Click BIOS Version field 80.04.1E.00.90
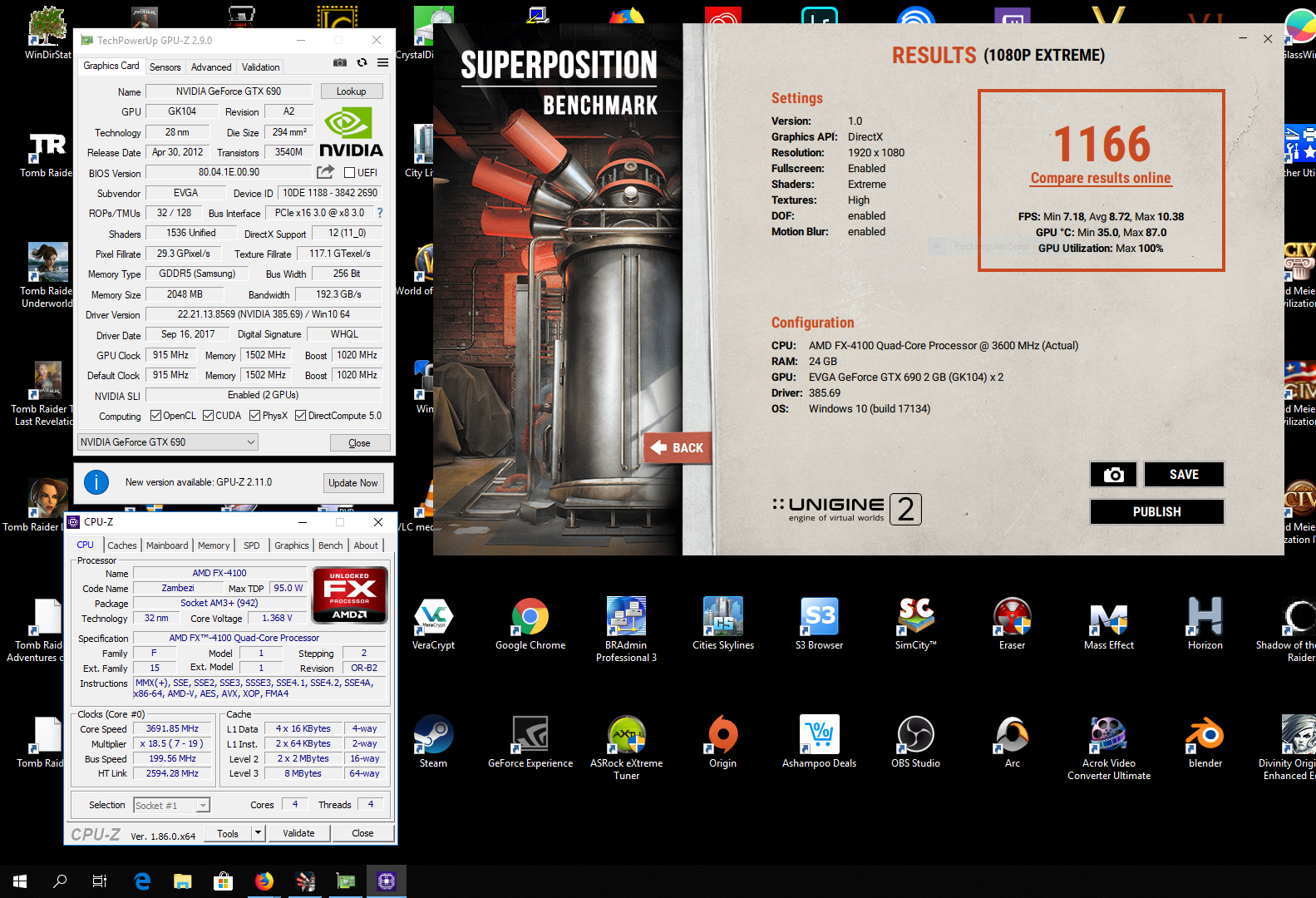The height and width of the screenshot is (898, 1316). (x=229, y=172)
